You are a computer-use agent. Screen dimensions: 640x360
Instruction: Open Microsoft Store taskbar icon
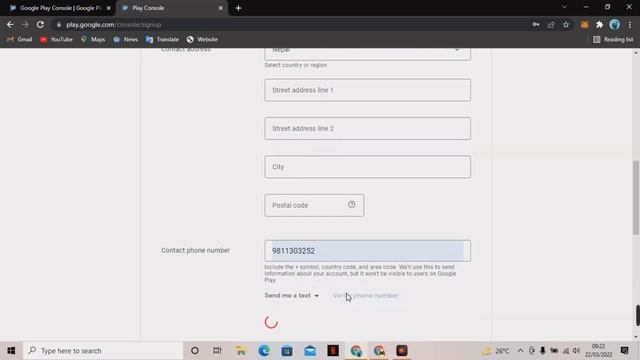pos(287,351)
